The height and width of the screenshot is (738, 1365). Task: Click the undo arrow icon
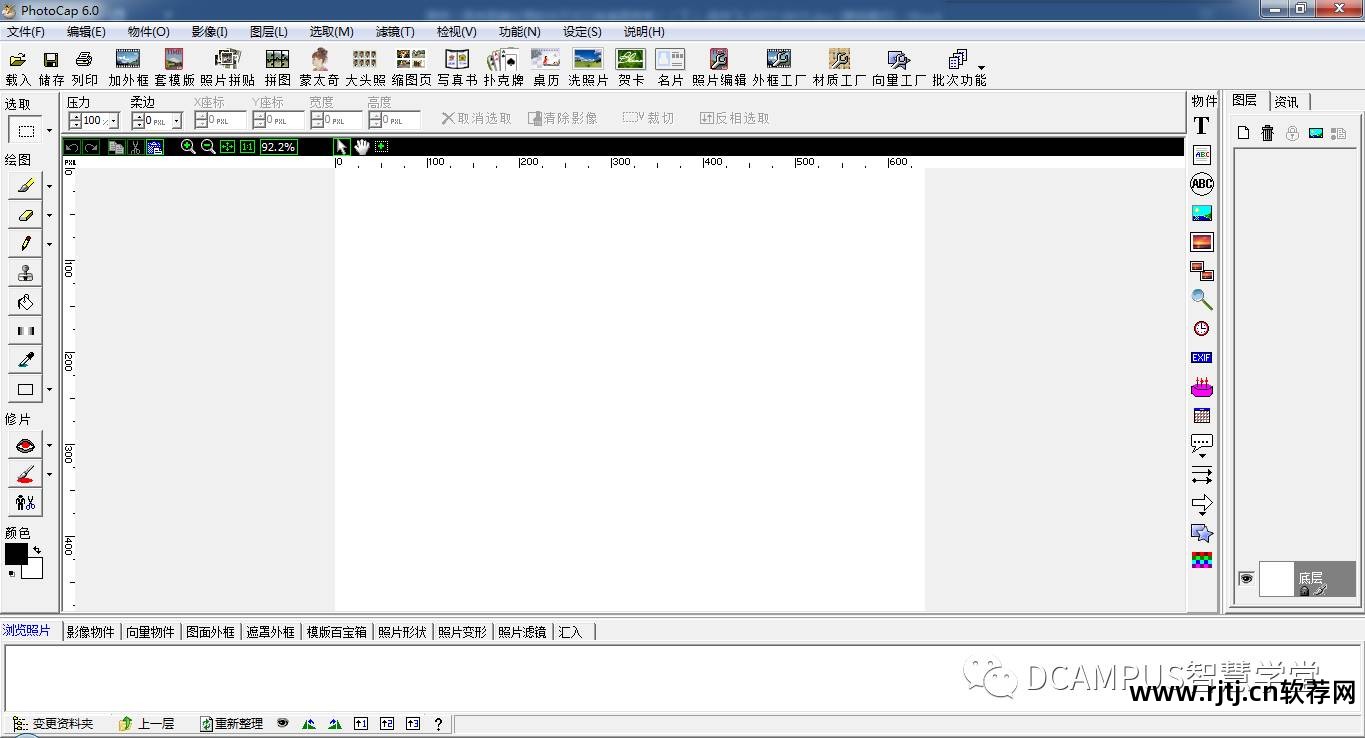[x=72, y=147]
